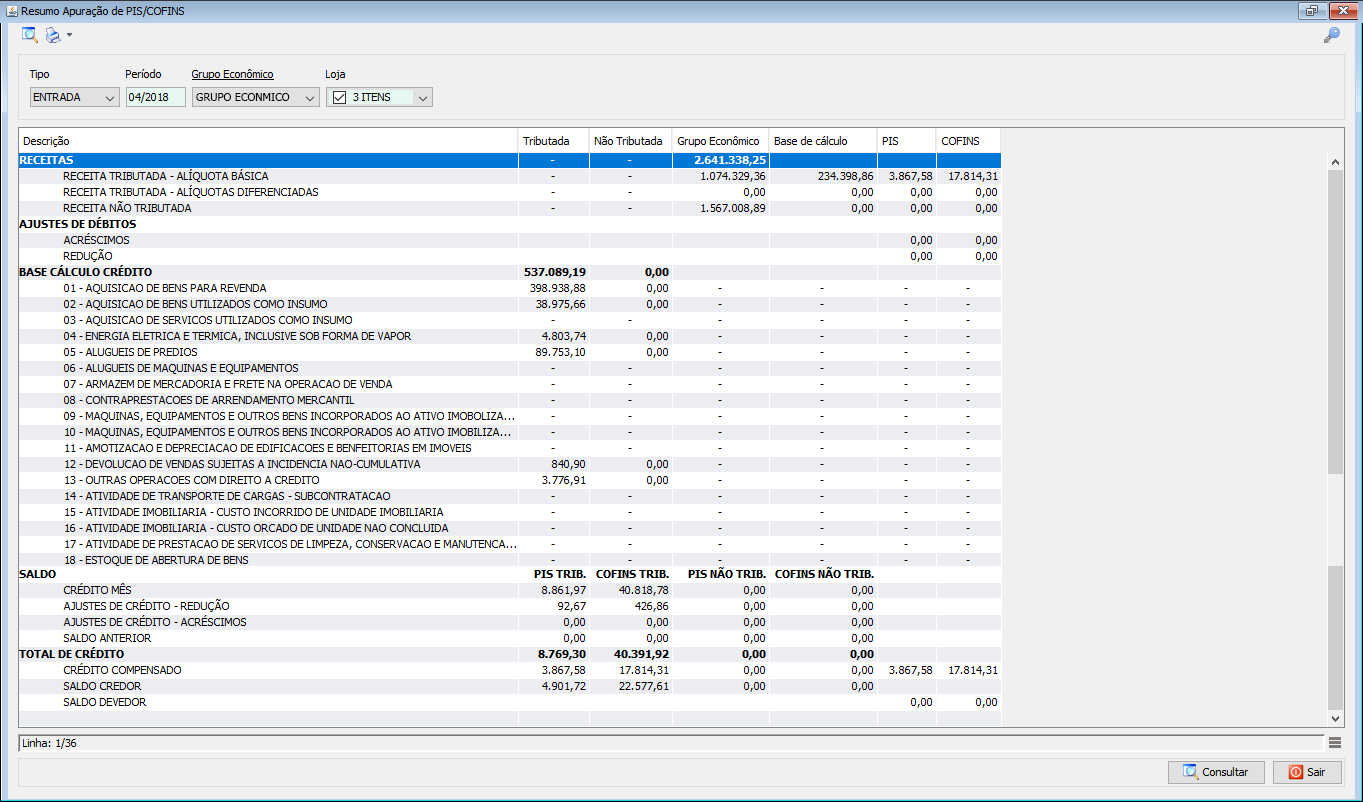The width and height of the screenshot is (1363, 802).
Task: Select 12 - DEVOLUCAO DE VENDAS row
Action: coord(510,464)
